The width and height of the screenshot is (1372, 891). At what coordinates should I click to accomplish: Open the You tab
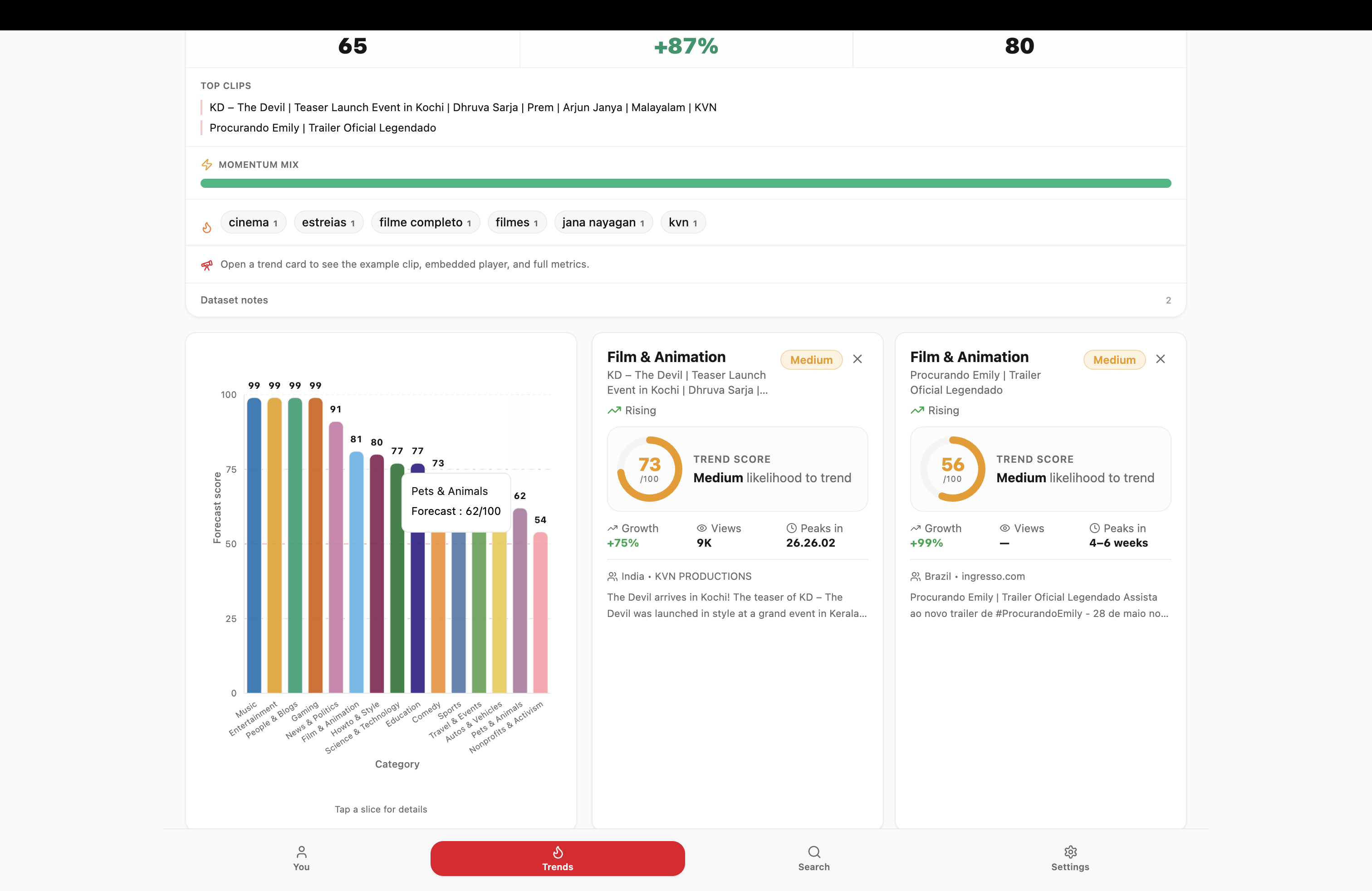pyautogui.click(x=301, y=858)
